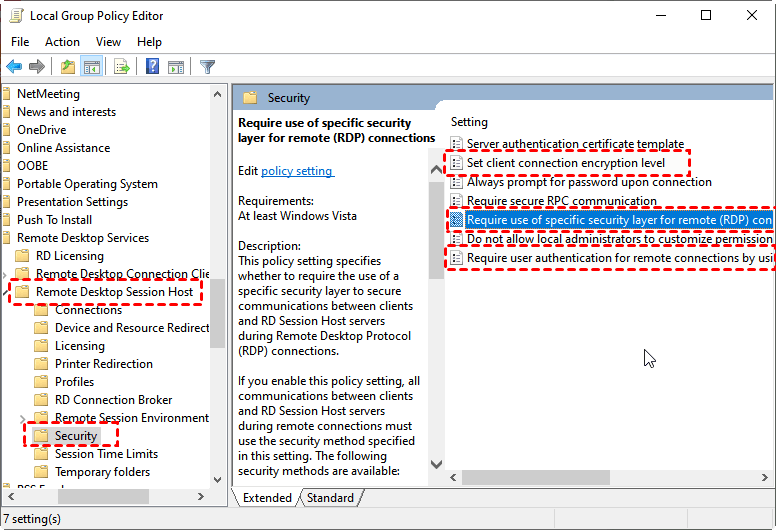Select the Device and Resource Redirection folder

pyautogui.click(x=132, y=328)
